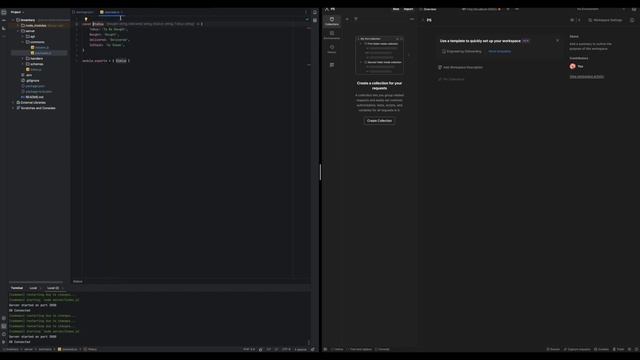
Task: Switch to the first editor tab in IDE
Action: (84, 12)
